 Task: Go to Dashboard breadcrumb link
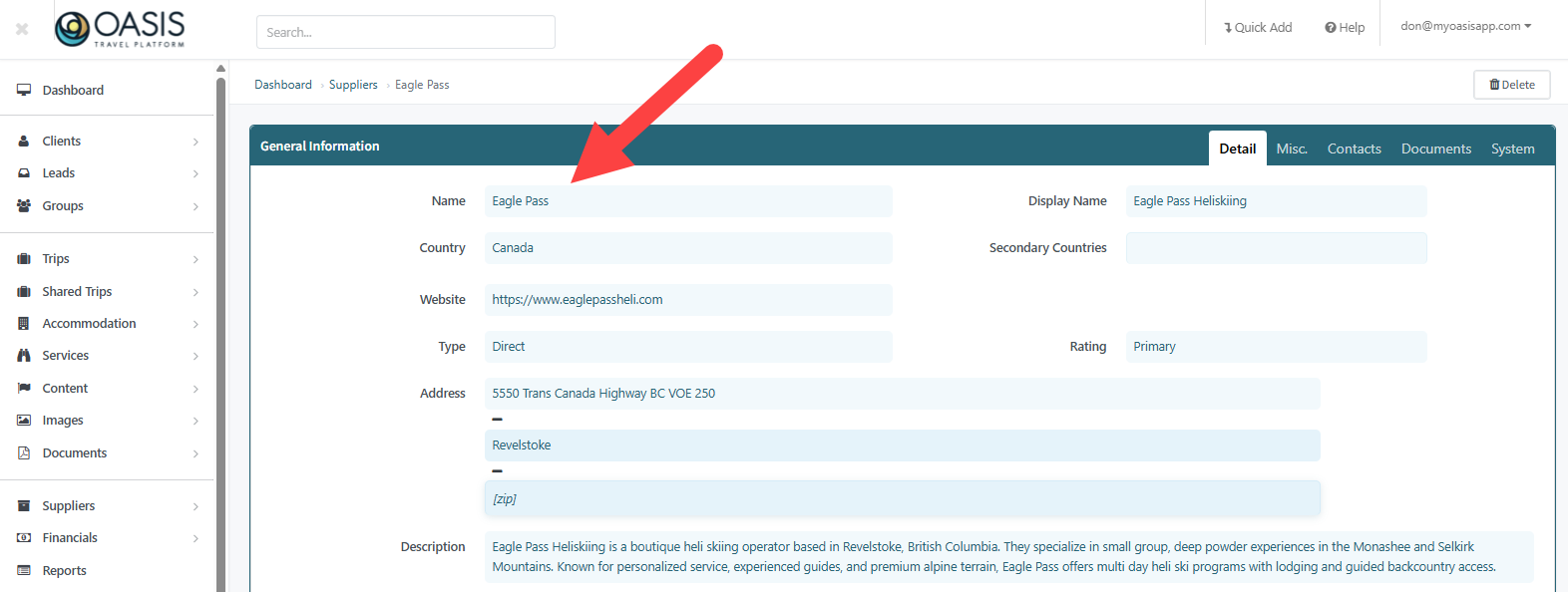pos(283,85)
